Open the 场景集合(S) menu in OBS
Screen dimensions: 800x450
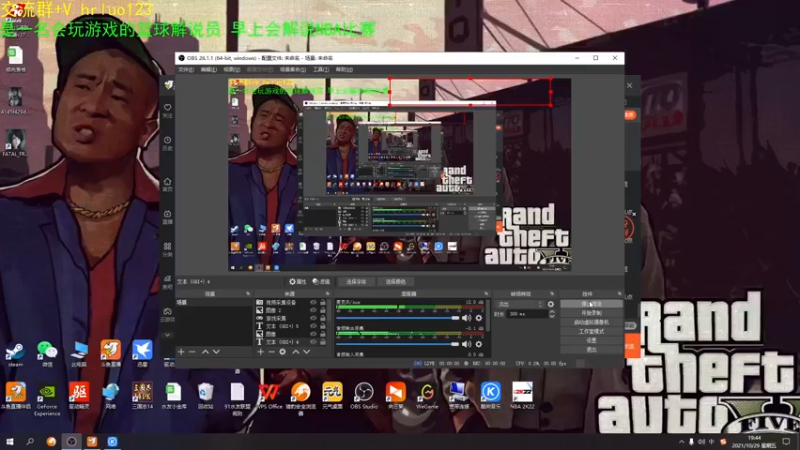(293, 69)
